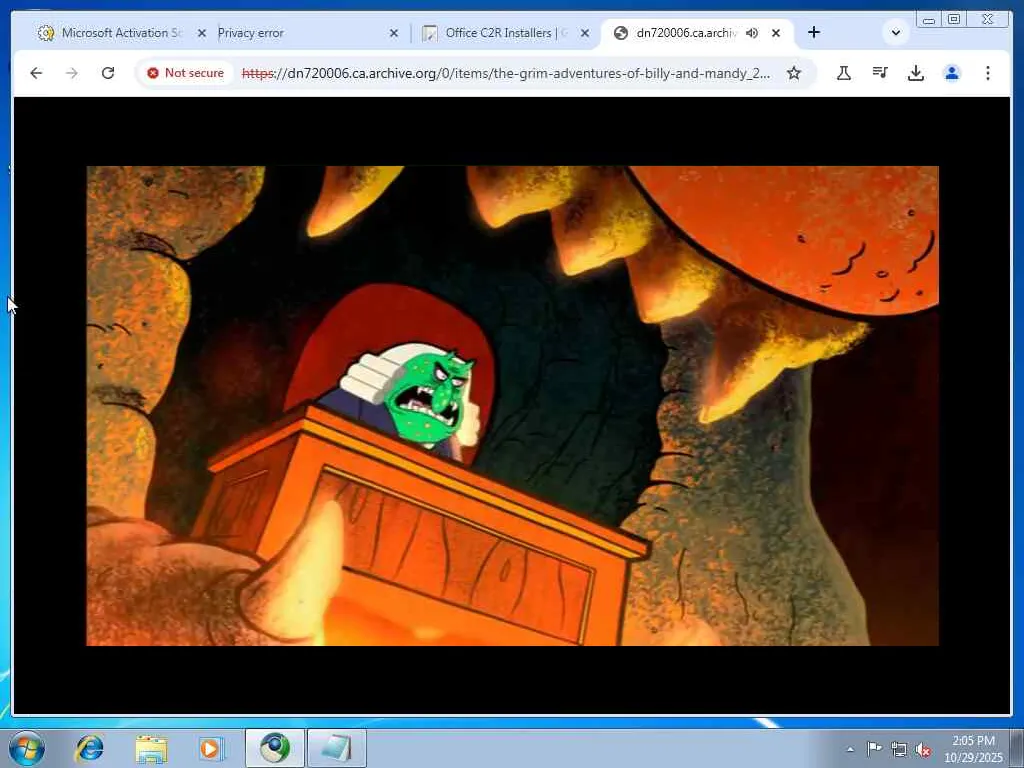1024x768 pixels.
Task: Launch Internet Explorer from taskbar
Action: (89, 748)
